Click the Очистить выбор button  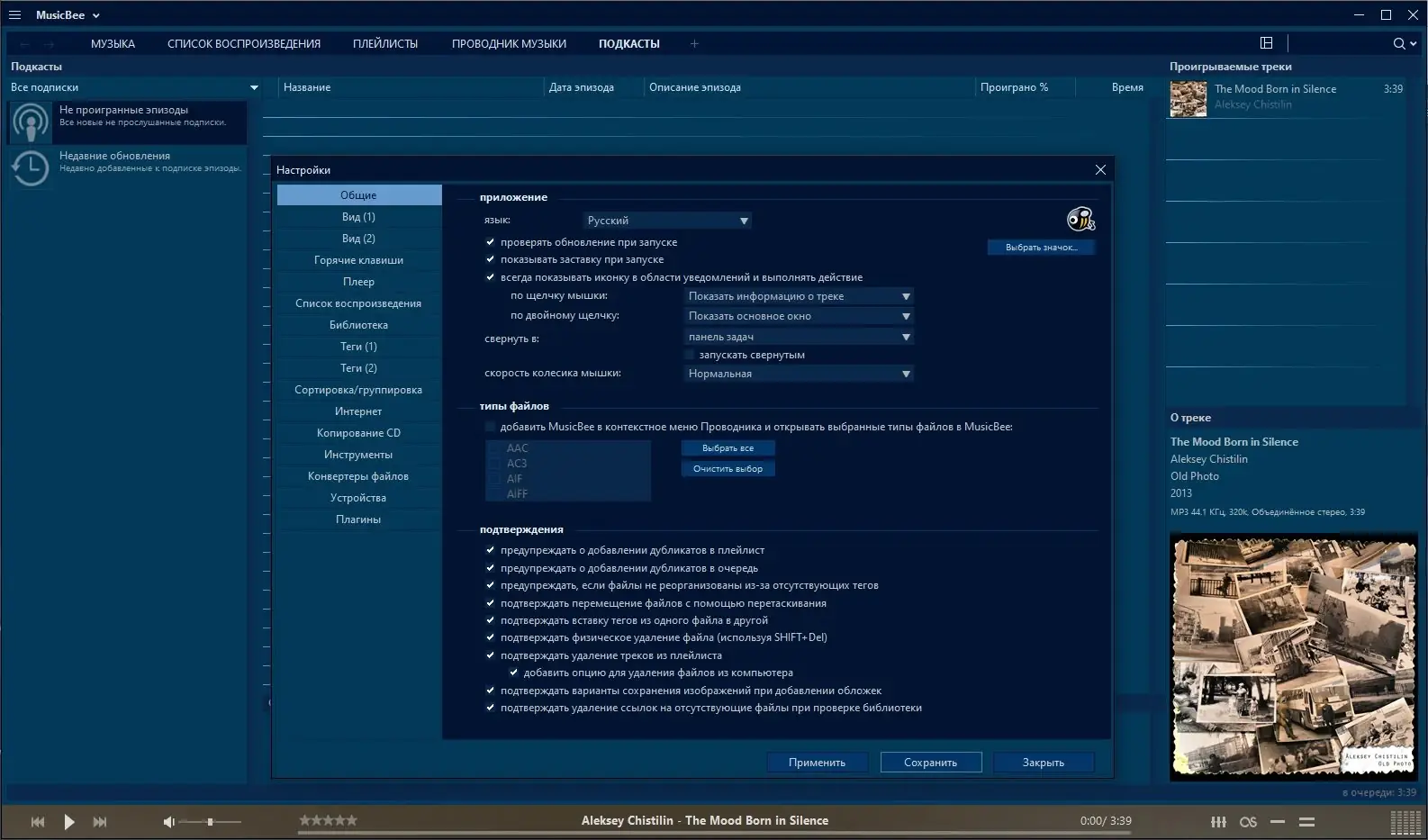[728, 469]
